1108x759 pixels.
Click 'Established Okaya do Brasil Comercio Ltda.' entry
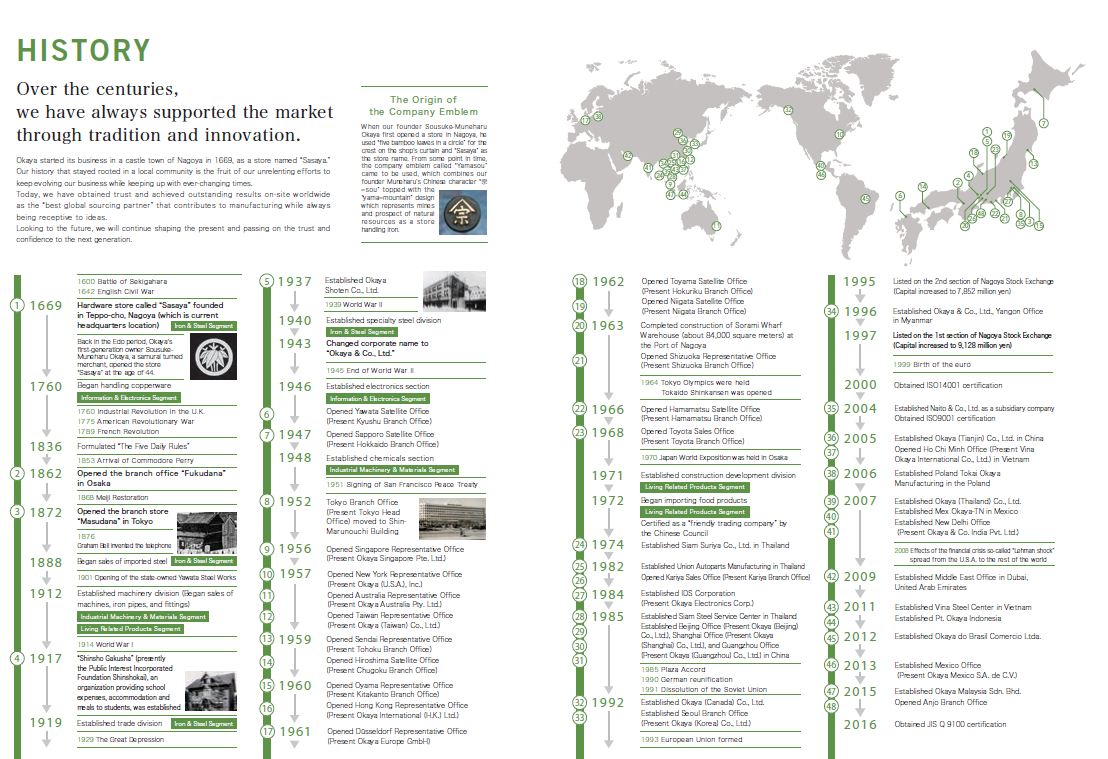967,637
